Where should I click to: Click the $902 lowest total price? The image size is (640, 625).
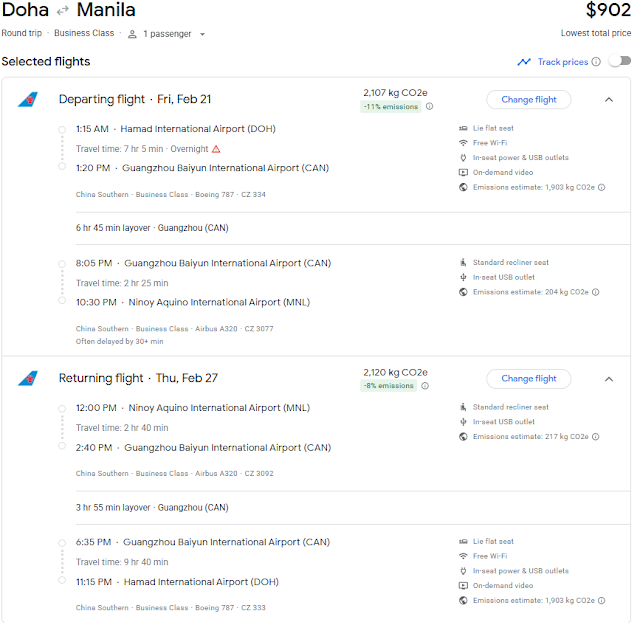(x=608, y=11)
